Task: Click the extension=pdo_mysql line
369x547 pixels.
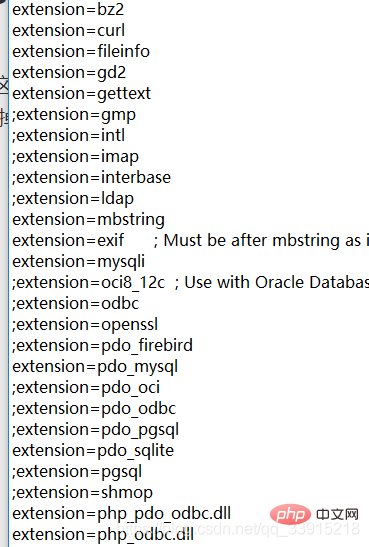Action: click(x=95, y=367)
